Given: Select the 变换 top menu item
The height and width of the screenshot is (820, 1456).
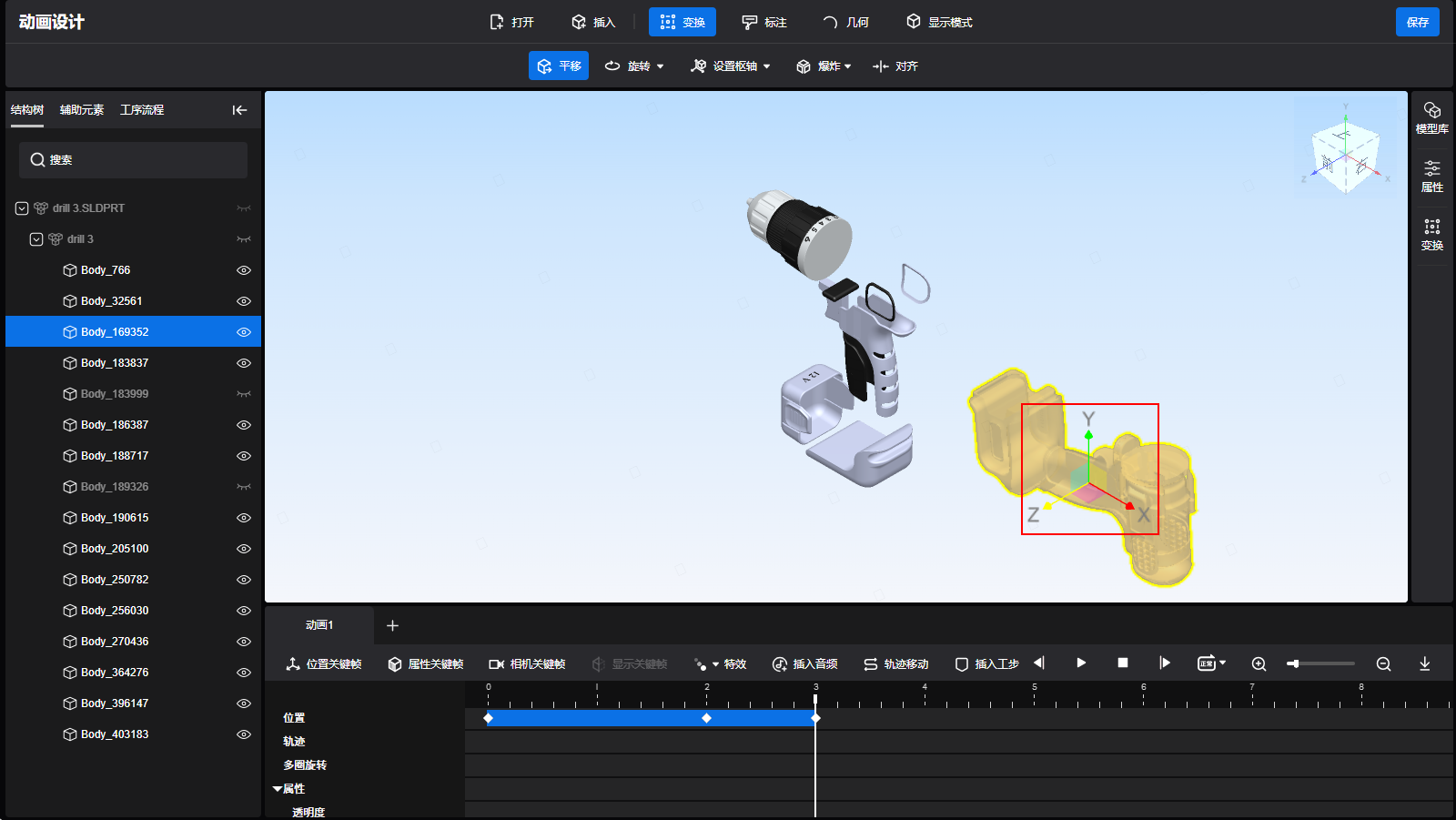Looking at the screenshot, I should [x=682, y=22].
